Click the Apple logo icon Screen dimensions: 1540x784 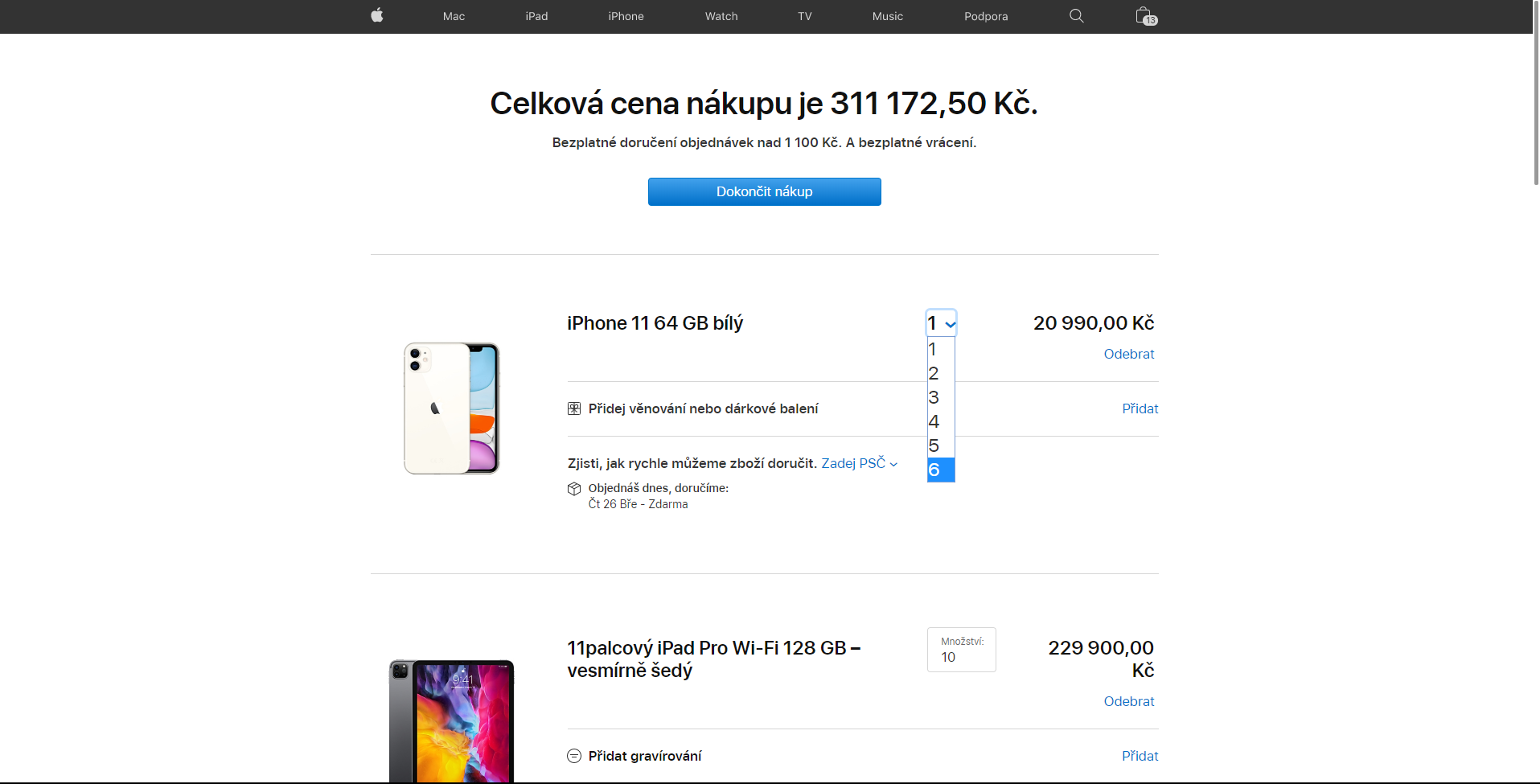(376, 15)
